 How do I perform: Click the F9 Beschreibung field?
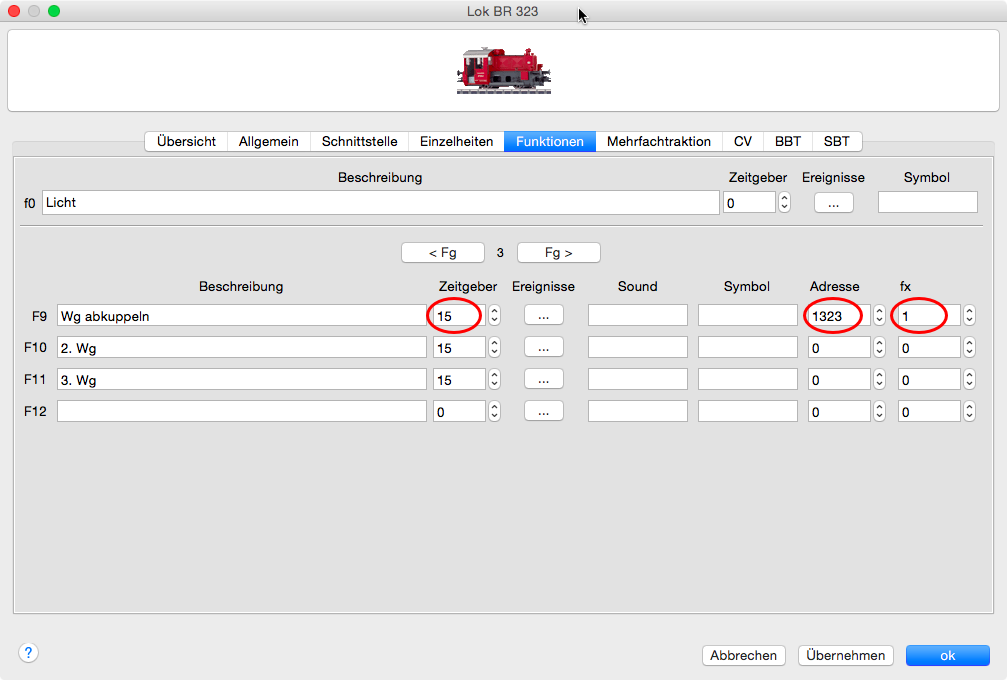tap(241, 315)
